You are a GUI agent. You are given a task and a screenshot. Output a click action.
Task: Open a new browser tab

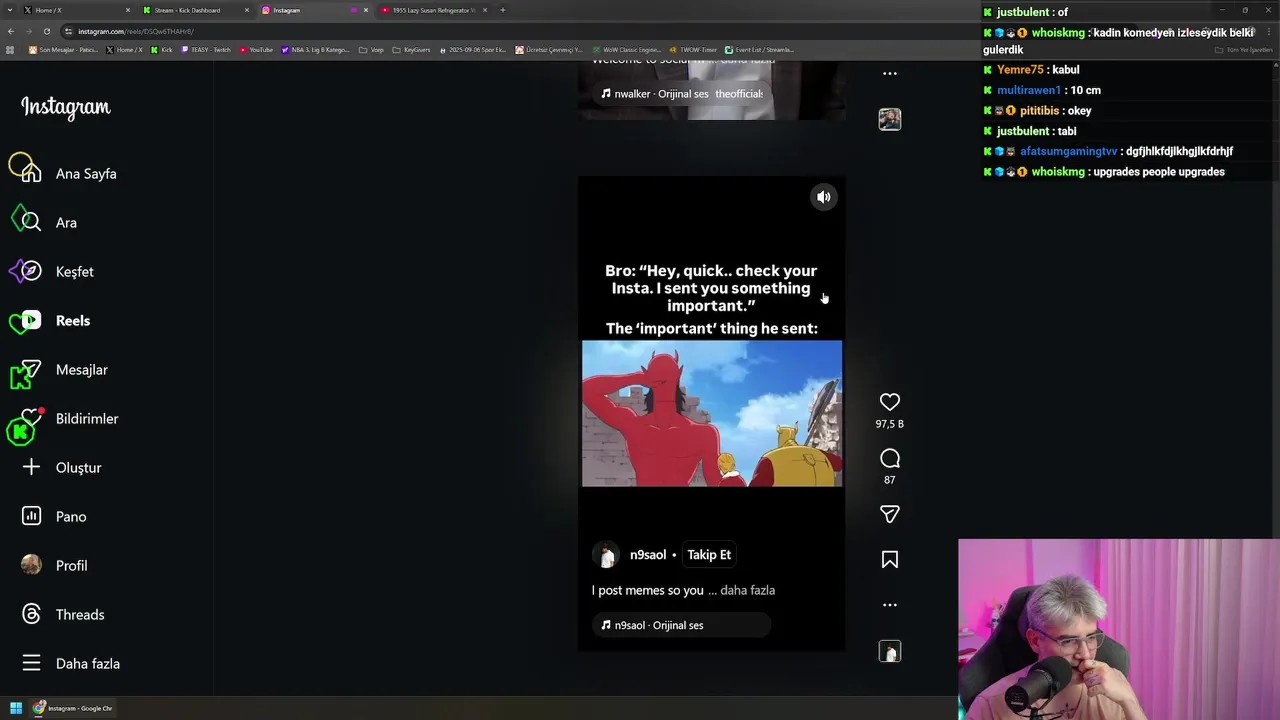tap(502, 10)
